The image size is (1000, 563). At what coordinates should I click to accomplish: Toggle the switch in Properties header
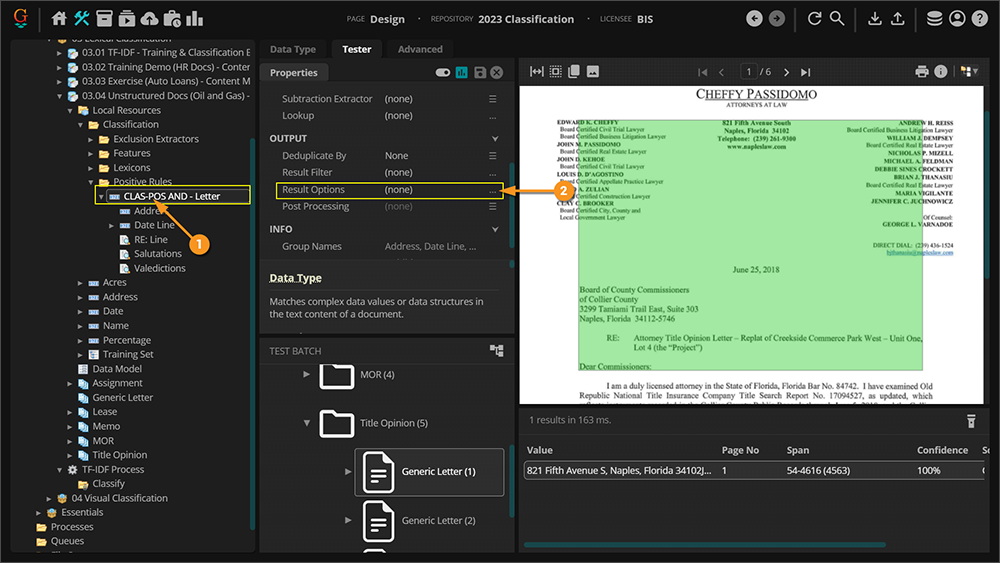coord(443,73)
